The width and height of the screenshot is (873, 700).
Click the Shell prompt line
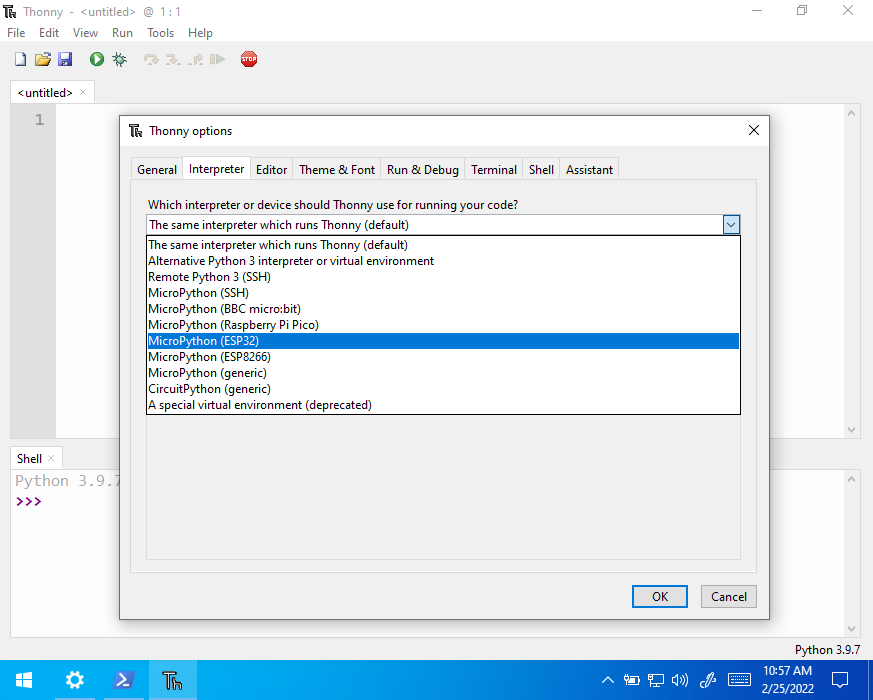tap(28, 501)
